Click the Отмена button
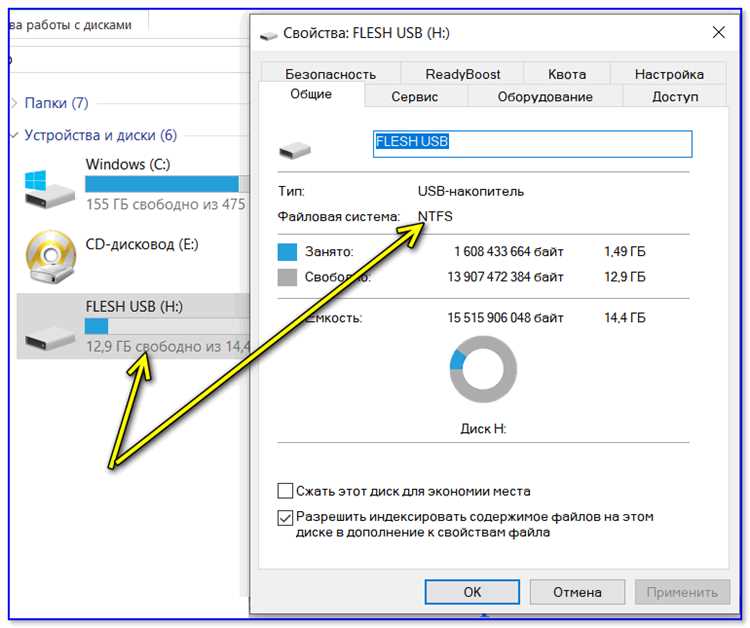Screen dimensions: 750x628 577,592
